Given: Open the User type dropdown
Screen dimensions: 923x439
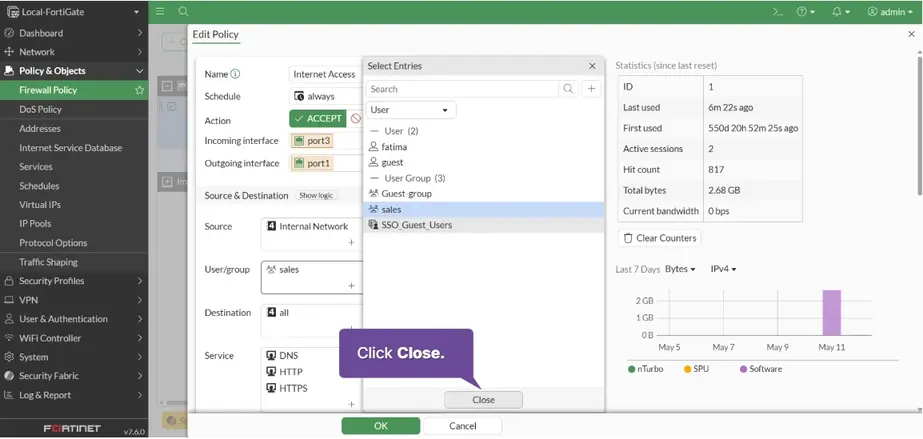Looking at the screenshot, I should point(411,110).
